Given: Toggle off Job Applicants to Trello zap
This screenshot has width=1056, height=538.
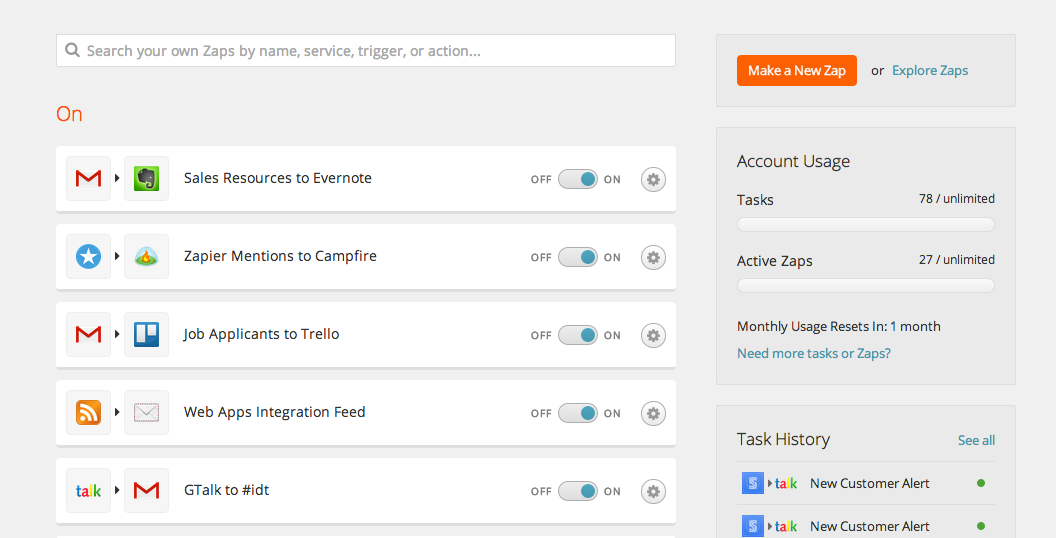Looking at the screenshot, I should pos(578,335).
